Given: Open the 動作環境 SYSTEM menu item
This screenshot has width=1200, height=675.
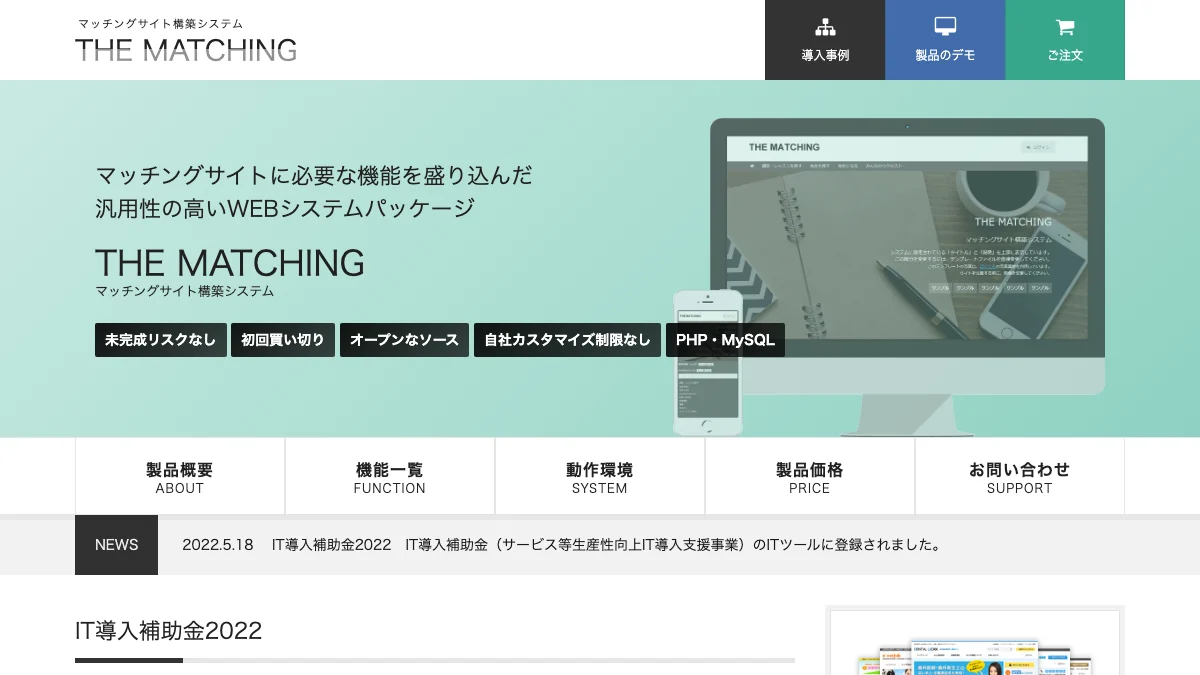Looking at the screenshot, I should click(x=600, y=477).
